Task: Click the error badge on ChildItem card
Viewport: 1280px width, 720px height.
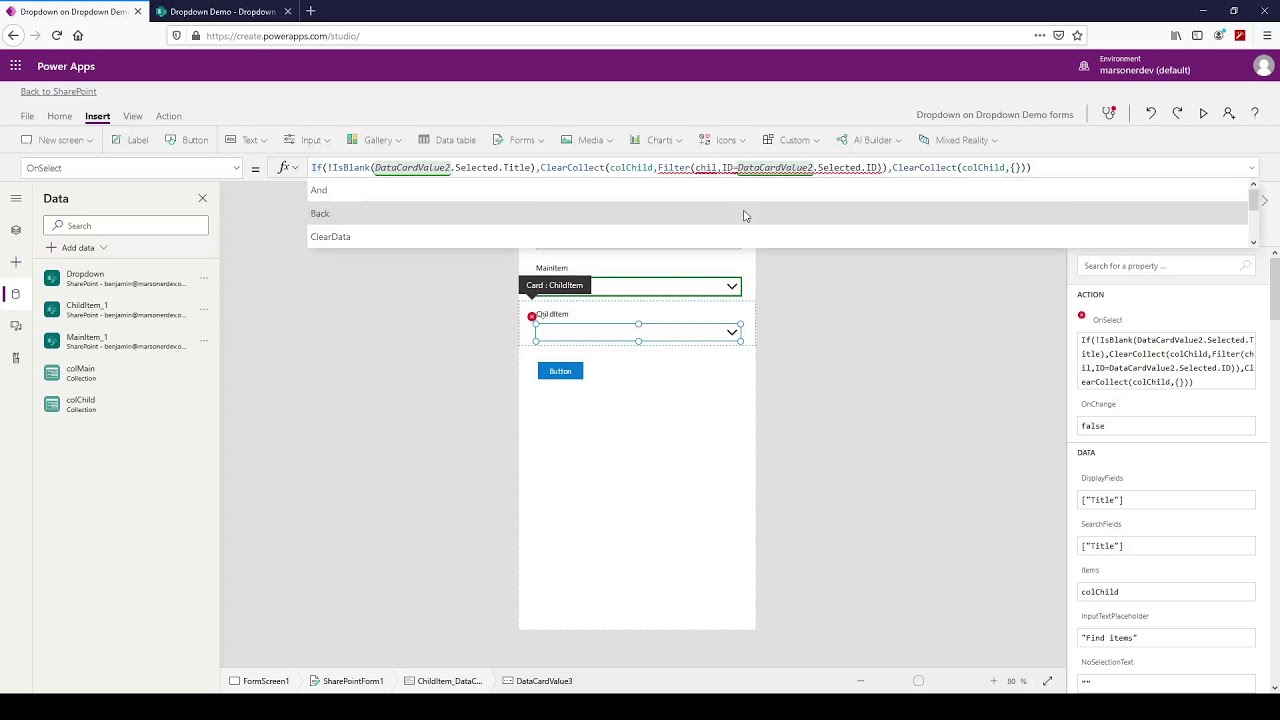Action: [532, 317]
